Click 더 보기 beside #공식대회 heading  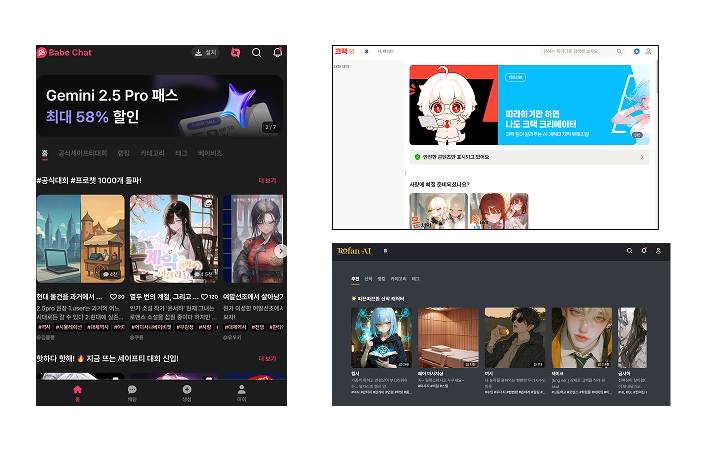pos(267,180)
